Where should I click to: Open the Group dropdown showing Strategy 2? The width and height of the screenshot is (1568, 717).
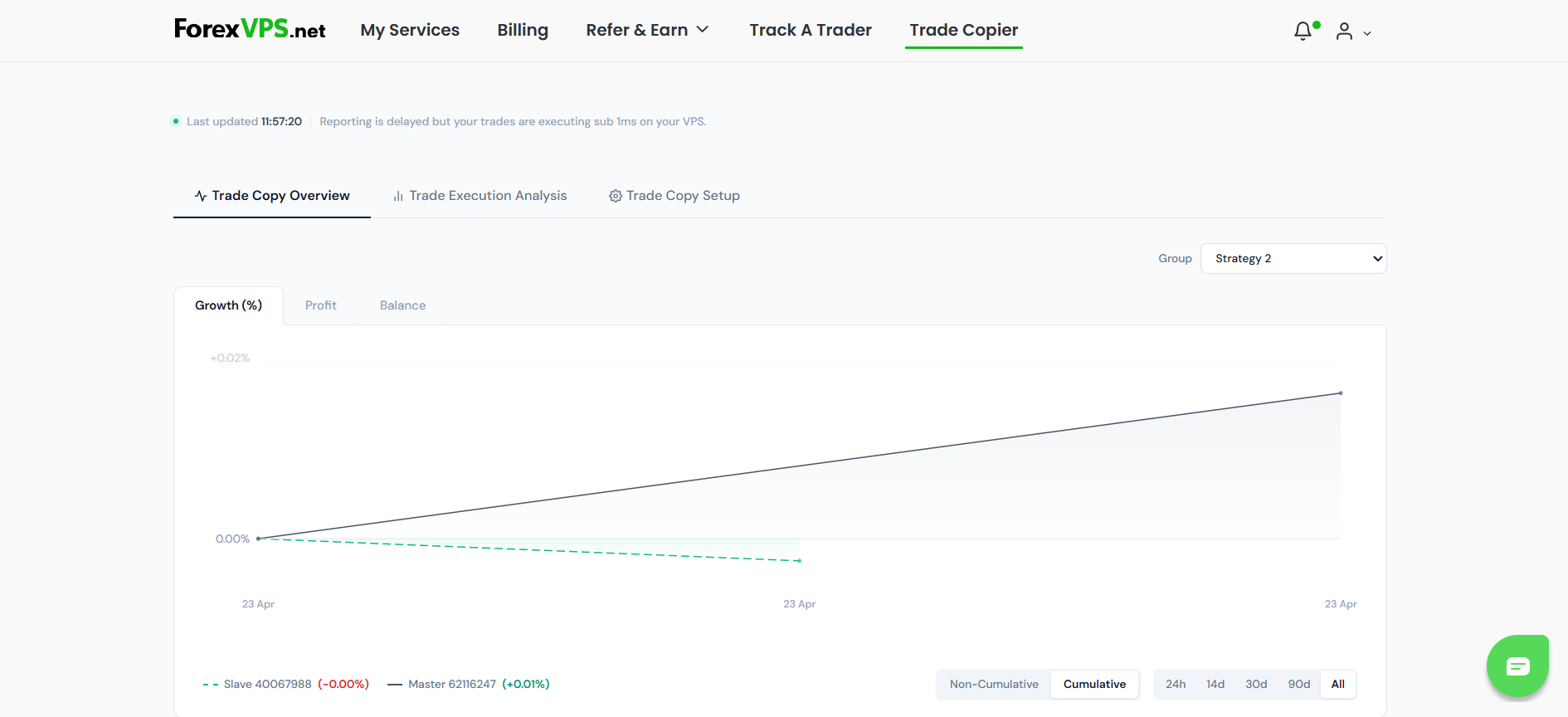1293,258
